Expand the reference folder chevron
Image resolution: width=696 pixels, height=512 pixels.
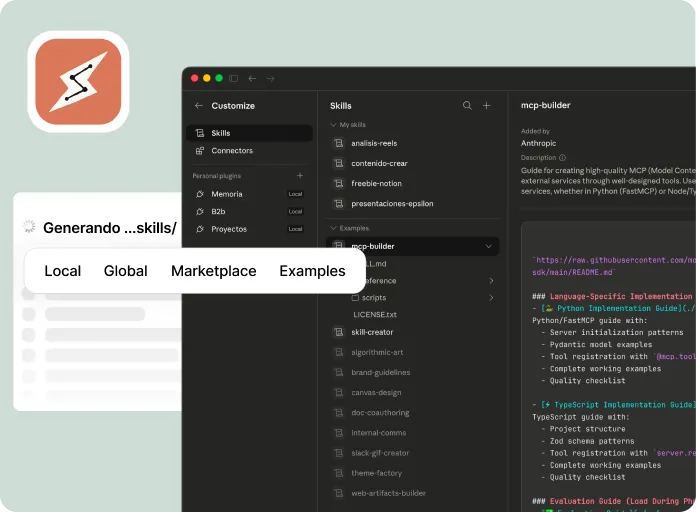point(491,281)
